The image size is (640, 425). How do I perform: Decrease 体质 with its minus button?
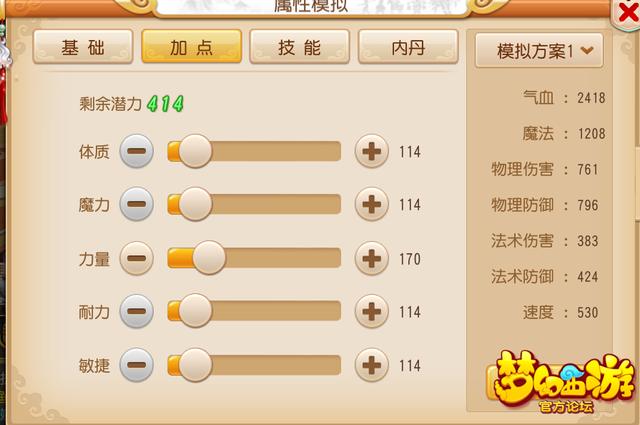coord(137,151)
